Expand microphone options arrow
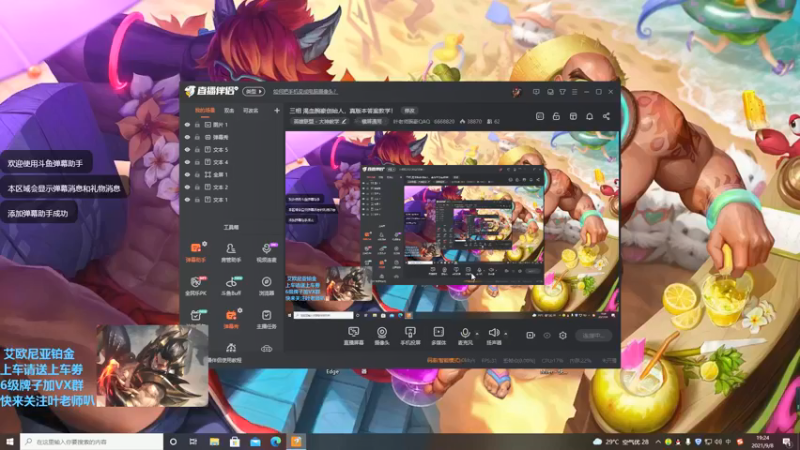 point(477,334)
